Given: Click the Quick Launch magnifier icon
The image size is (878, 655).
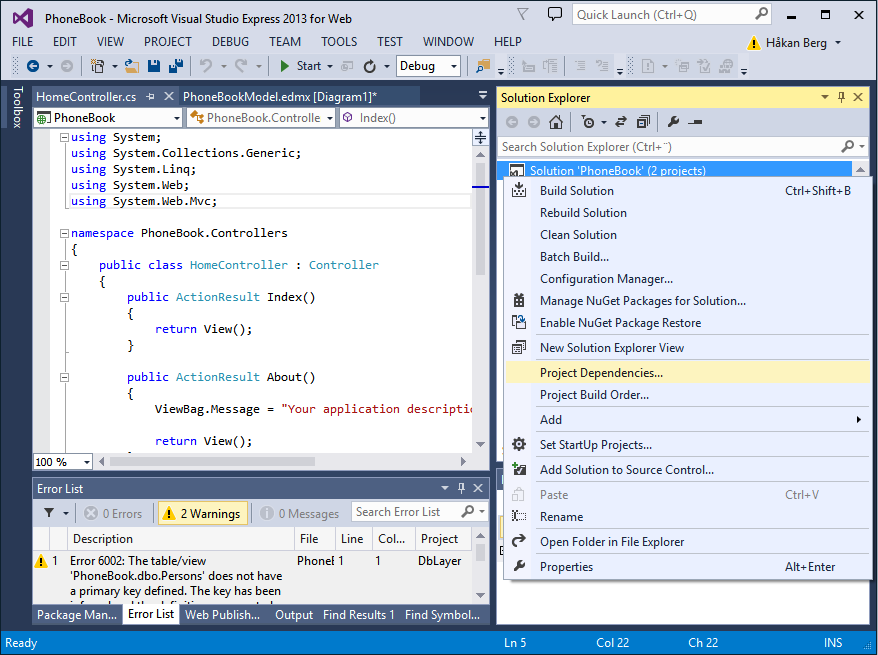Looking at the screenshot, I should coord(761,14).
